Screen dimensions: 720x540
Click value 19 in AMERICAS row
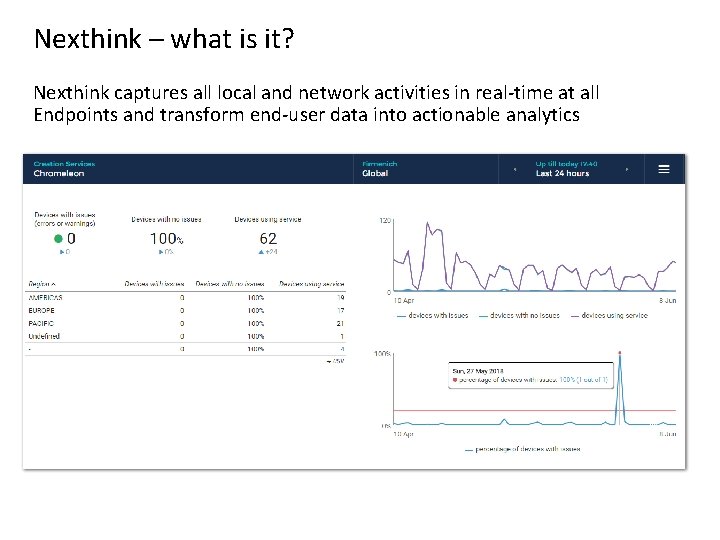tap(340, 298)
